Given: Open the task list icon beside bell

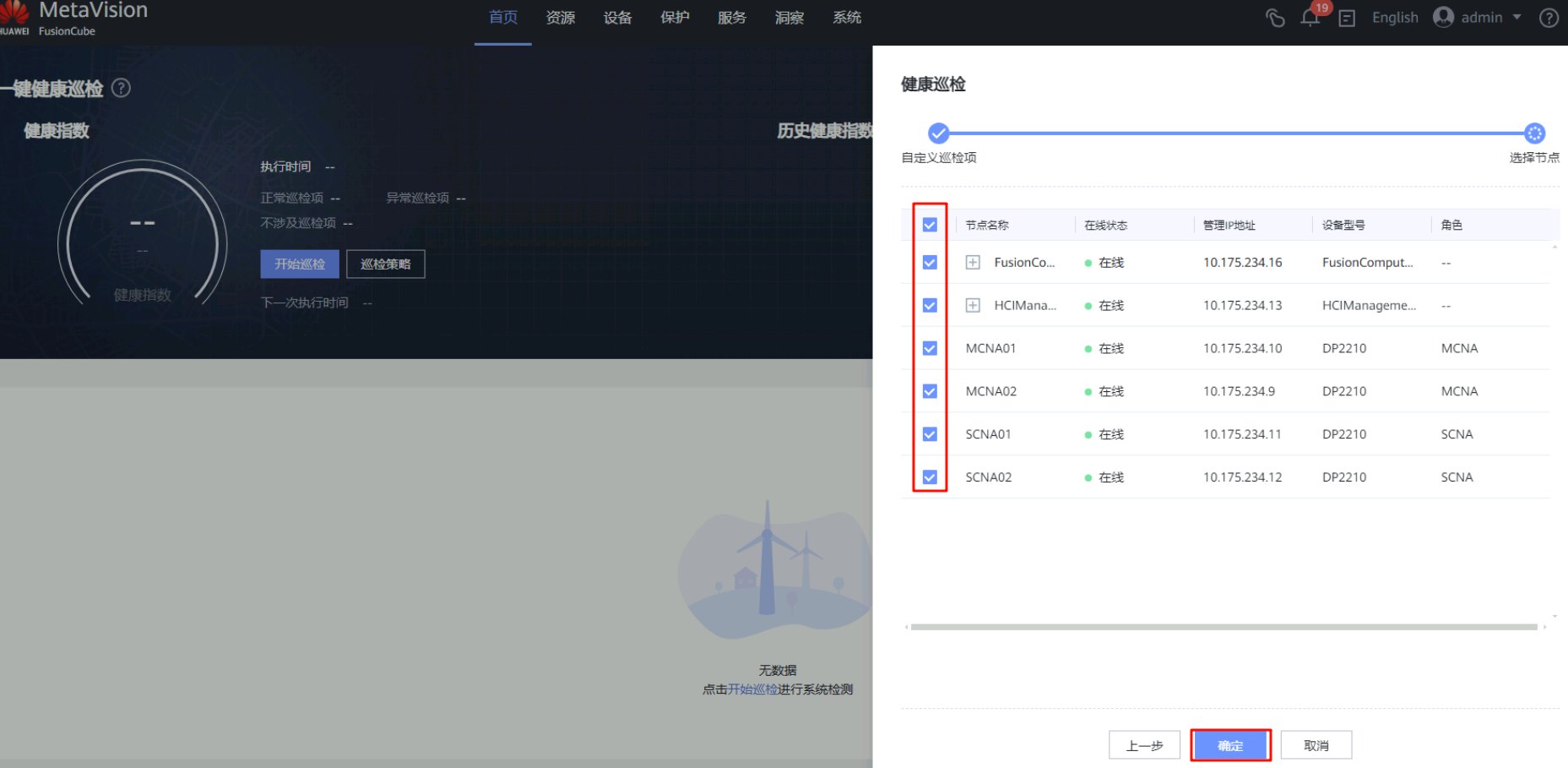Looking at the screenshot, I should point(1347,19).
